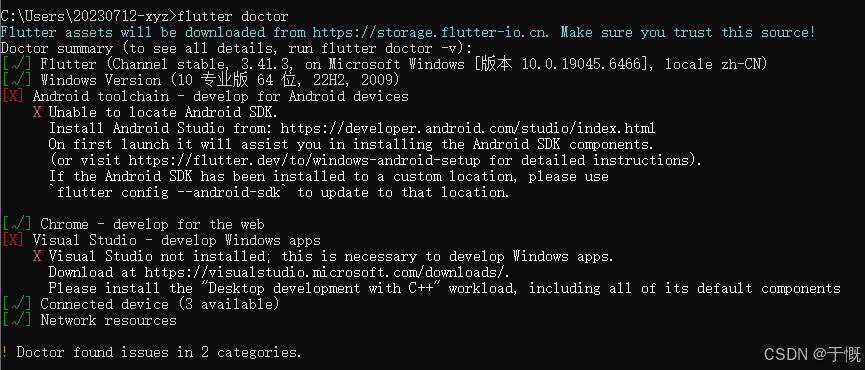865x370 pixels.
Task: Click the checkmark next to Chrome line
Action: pyautogui.click(x=16, y=224)
